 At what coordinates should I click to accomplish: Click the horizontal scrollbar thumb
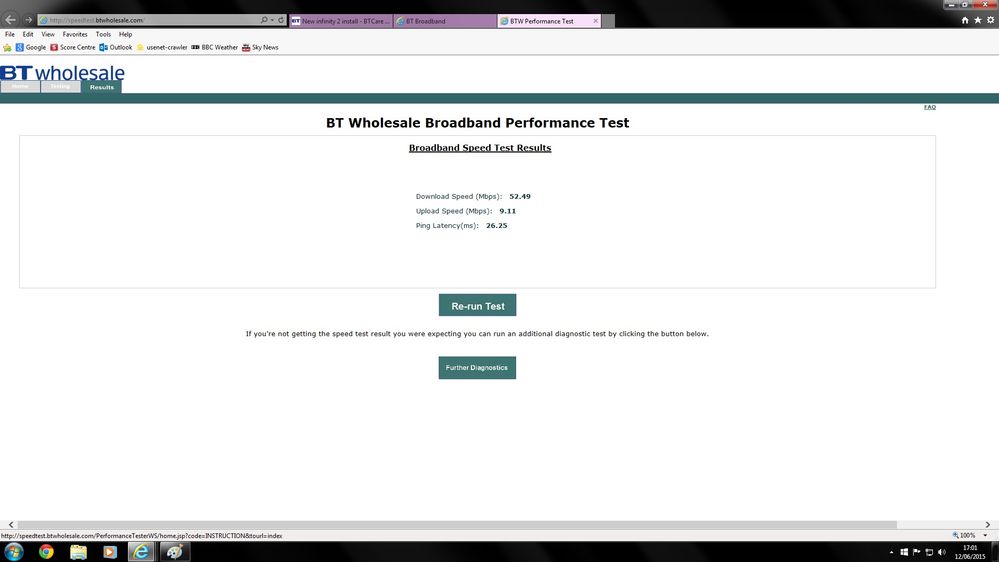(x=456, y=524)
